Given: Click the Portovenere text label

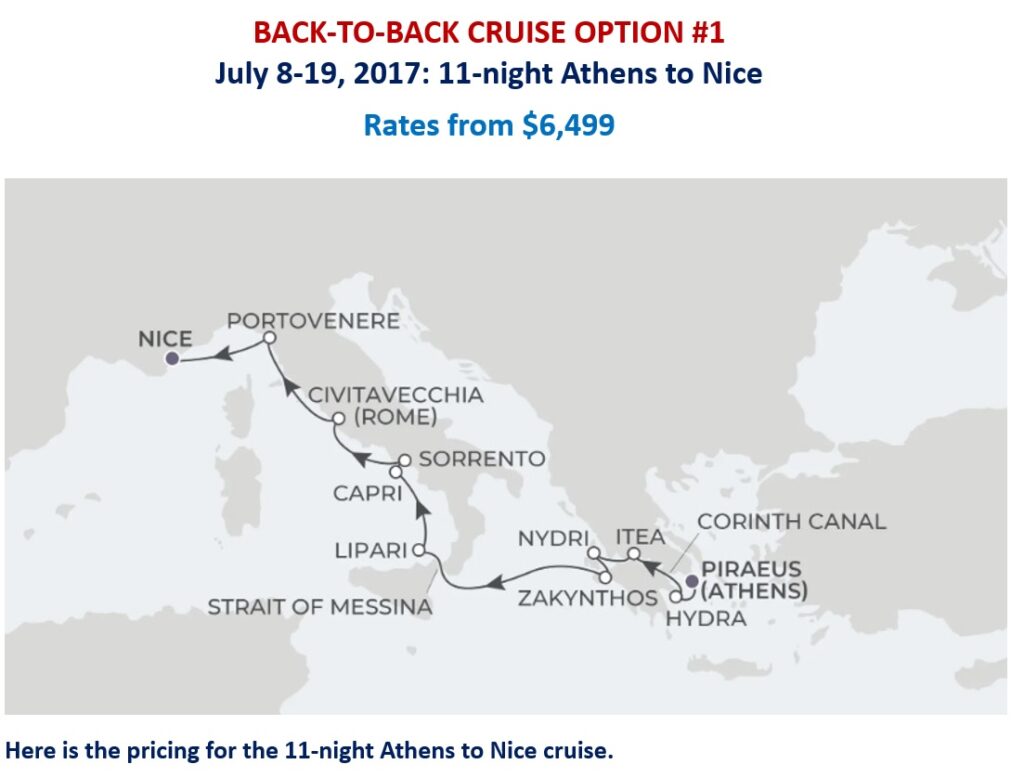Looking at the screenshot, I should tap(313, 321).
